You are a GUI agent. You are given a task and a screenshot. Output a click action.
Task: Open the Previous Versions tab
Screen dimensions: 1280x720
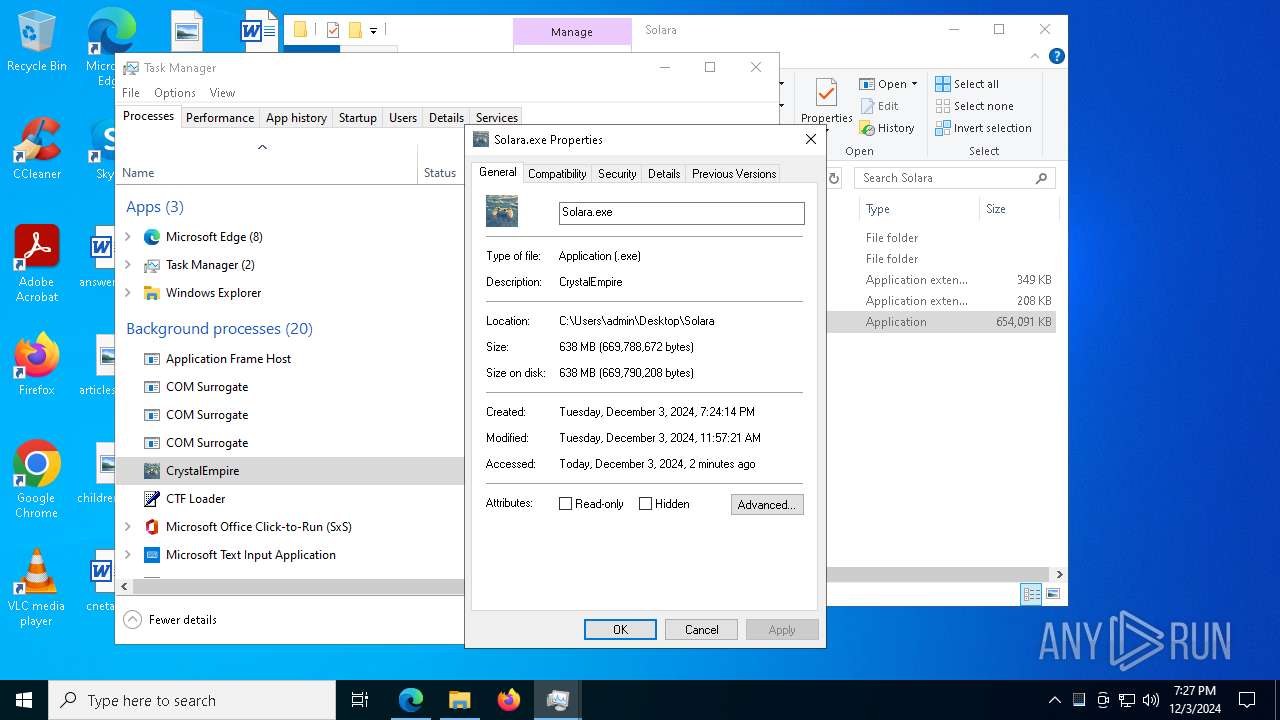(x=734, y=174)
